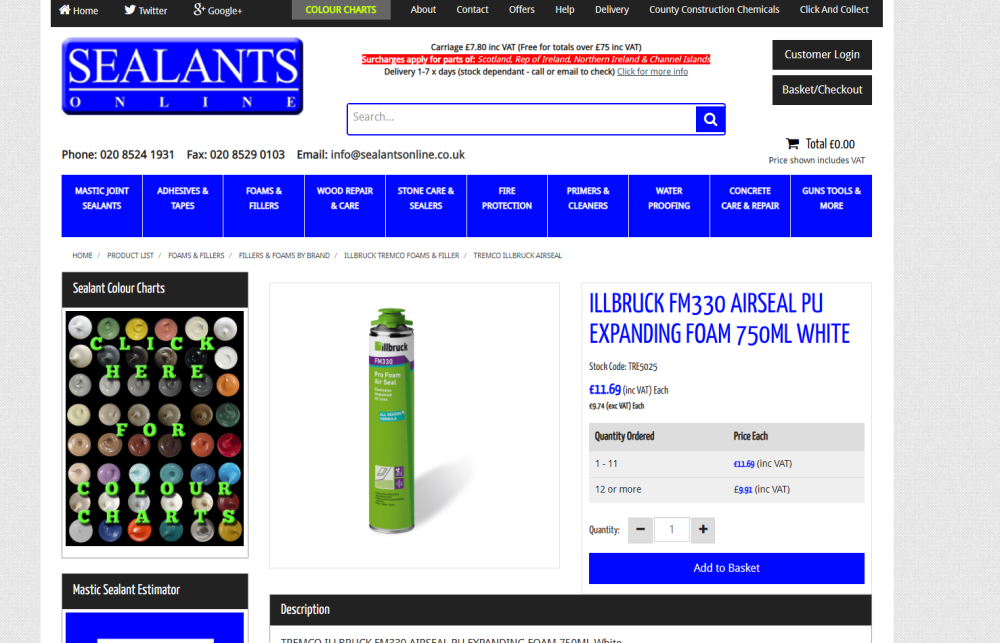Open the Contact page
1000x643 pixels.
[x=472, y=10]
